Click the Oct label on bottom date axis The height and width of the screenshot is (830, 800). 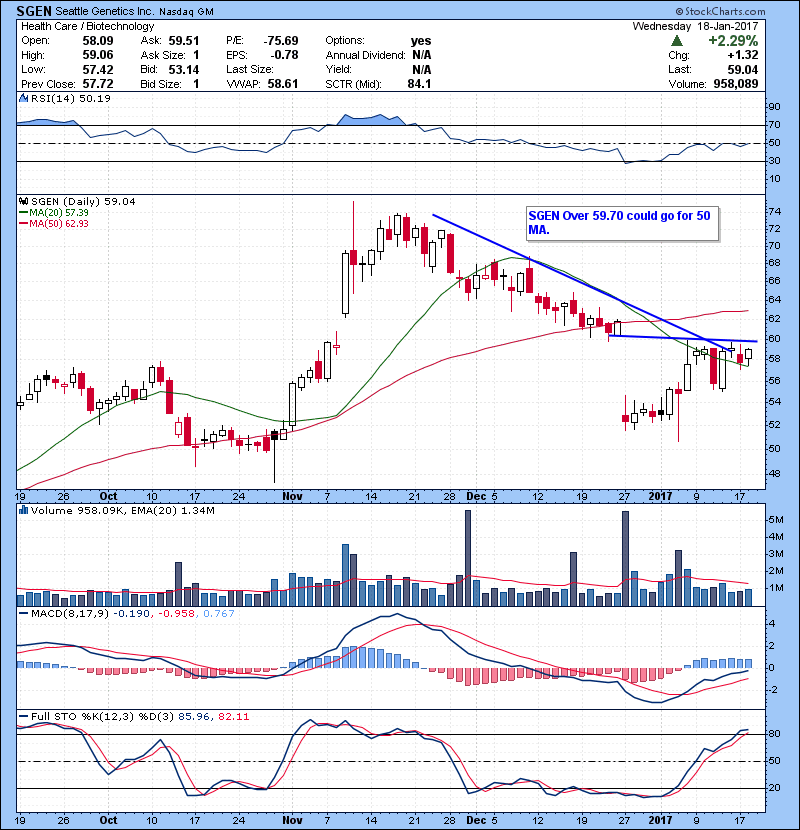point(108,820)
